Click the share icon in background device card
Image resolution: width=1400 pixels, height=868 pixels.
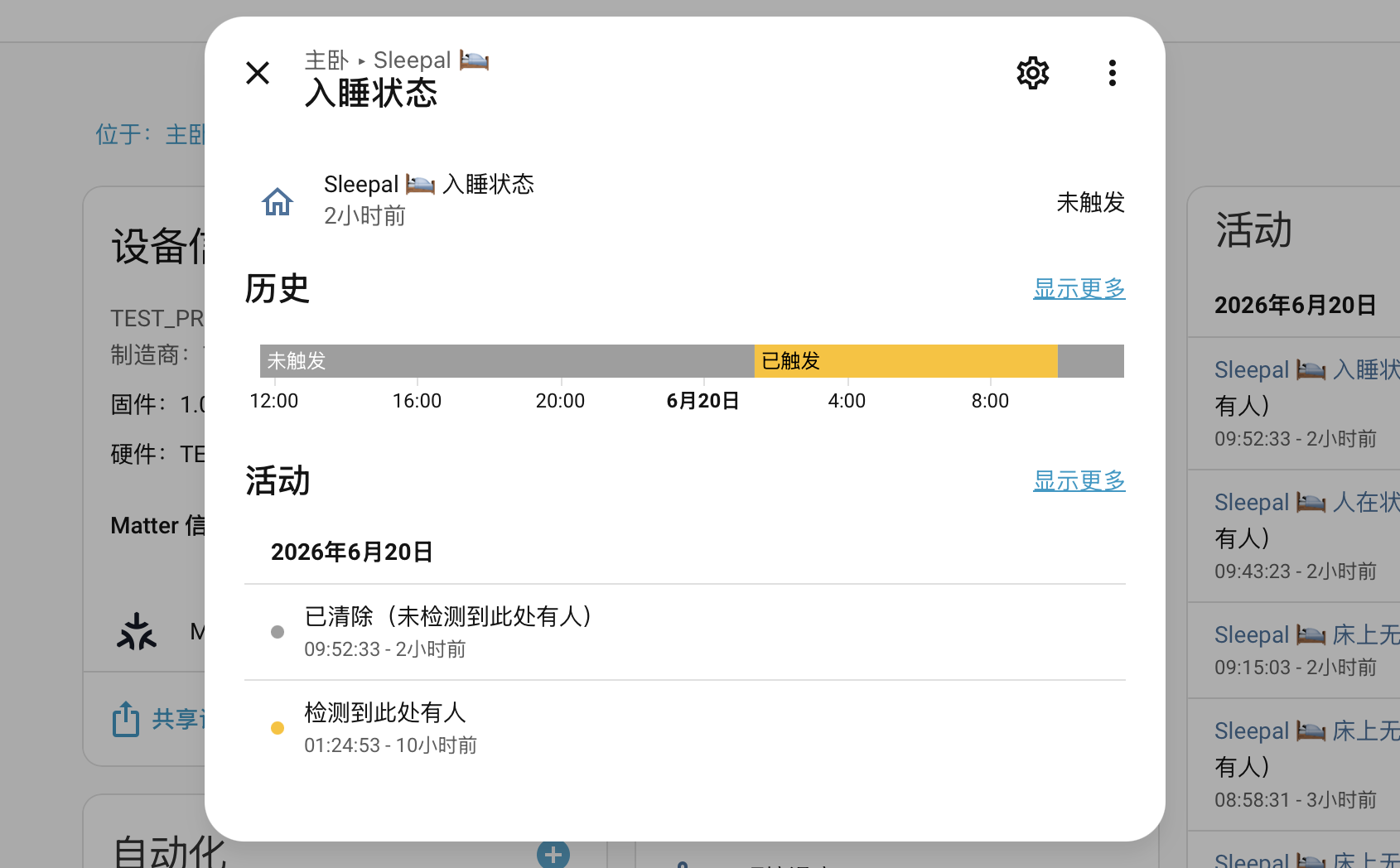click(x=126, y=719)
